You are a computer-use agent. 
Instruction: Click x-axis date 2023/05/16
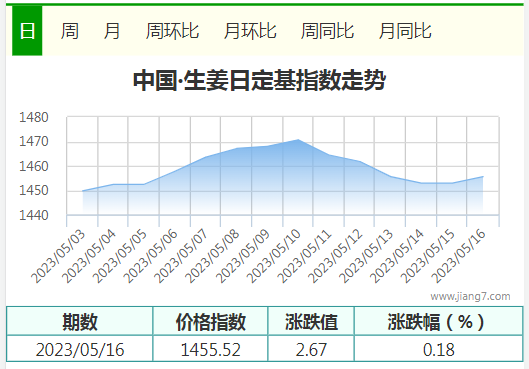click(x=459, y=256)
